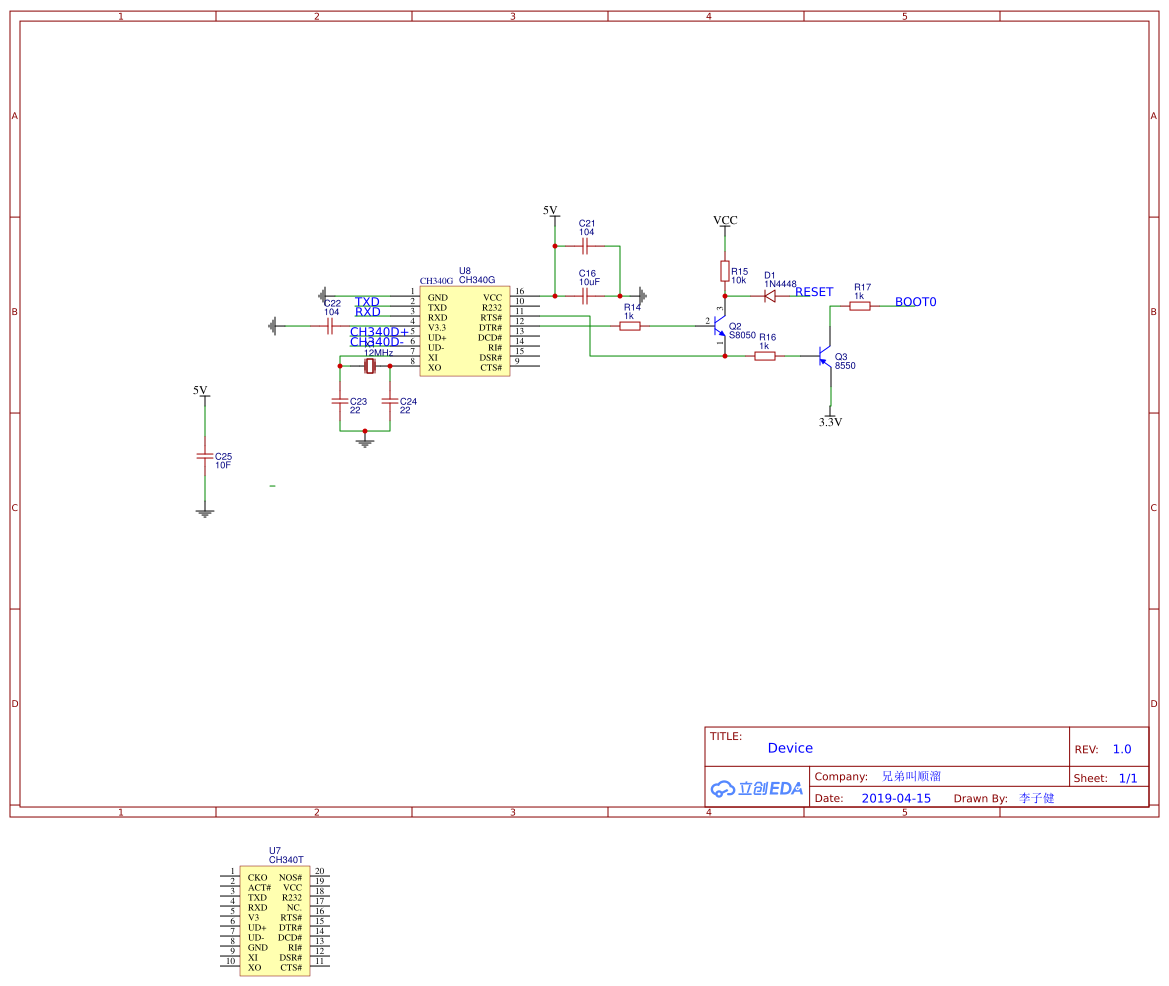The image size is (1169, 986).
Task: Click the R14 1k resistor symbol
Action: (x=630, y=326)
